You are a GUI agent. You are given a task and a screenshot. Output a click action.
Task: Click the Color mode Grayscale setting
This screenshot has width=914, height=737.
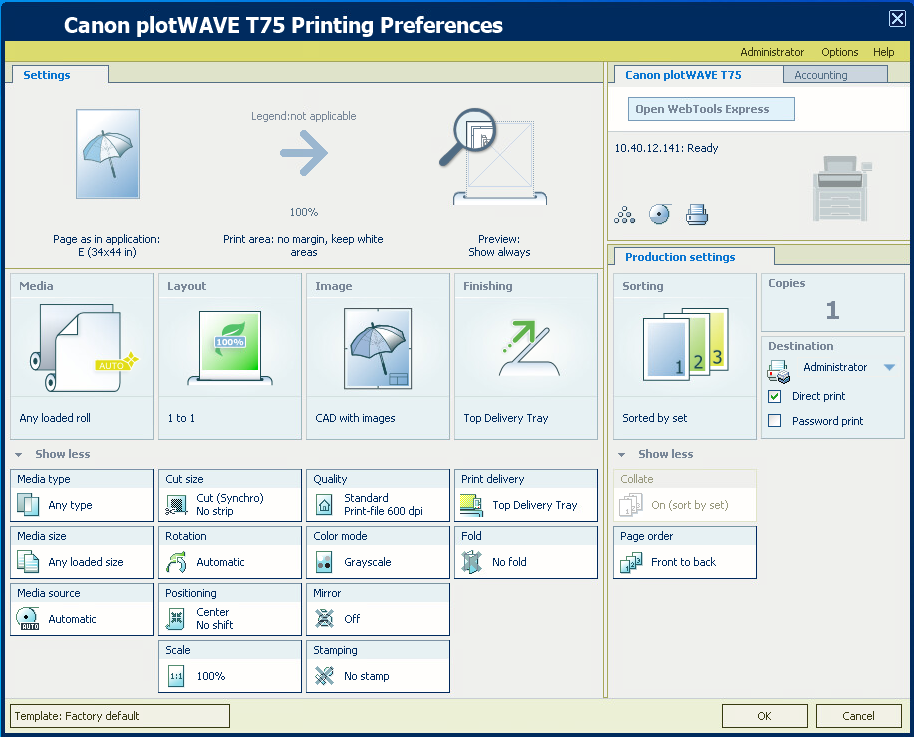click(x=377, y=552)
